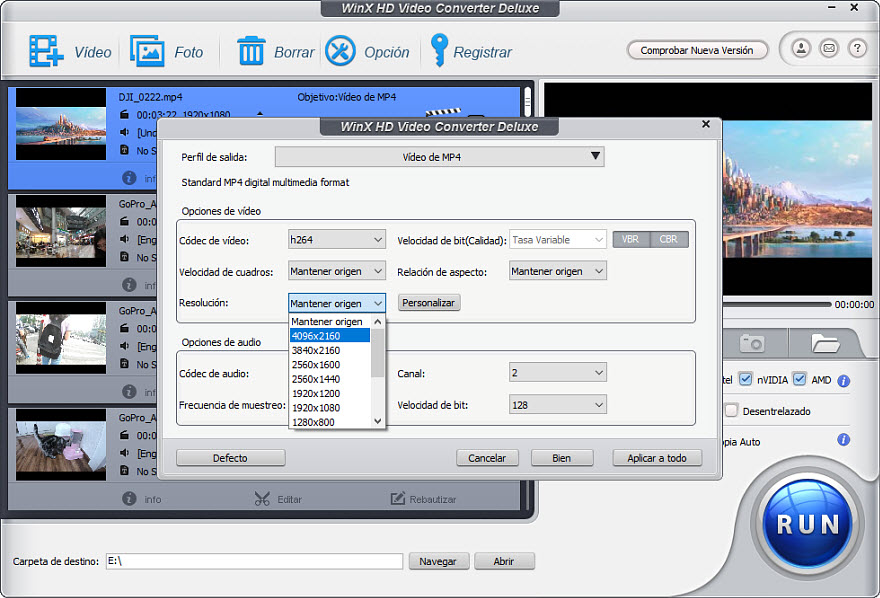Close the settings dialog

(706, 123)
